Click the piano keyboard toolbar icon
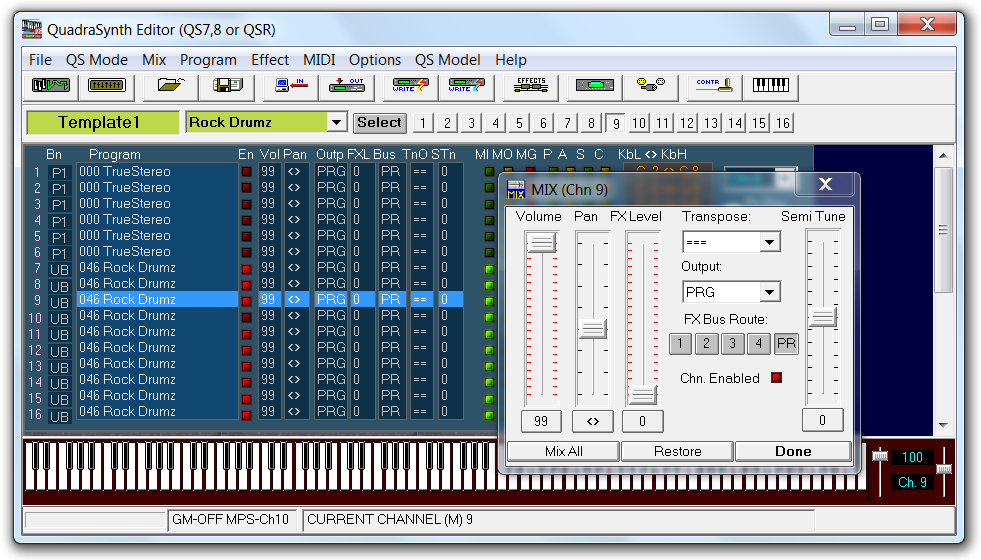 pyautogui.click(x=770, y=87)
